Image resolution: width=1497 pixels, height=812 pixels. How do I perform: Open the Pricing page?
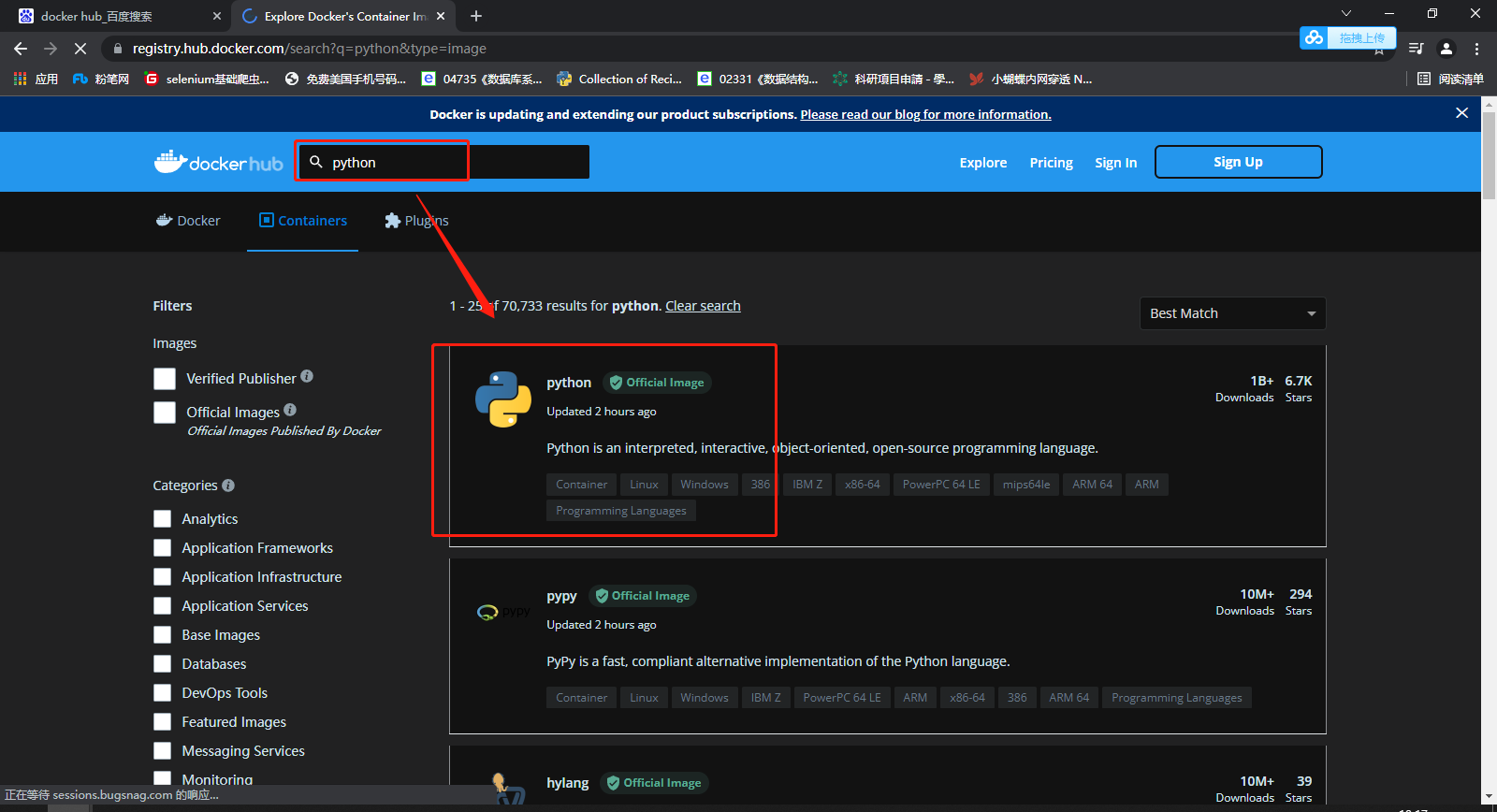click(x=1052, y=163)
